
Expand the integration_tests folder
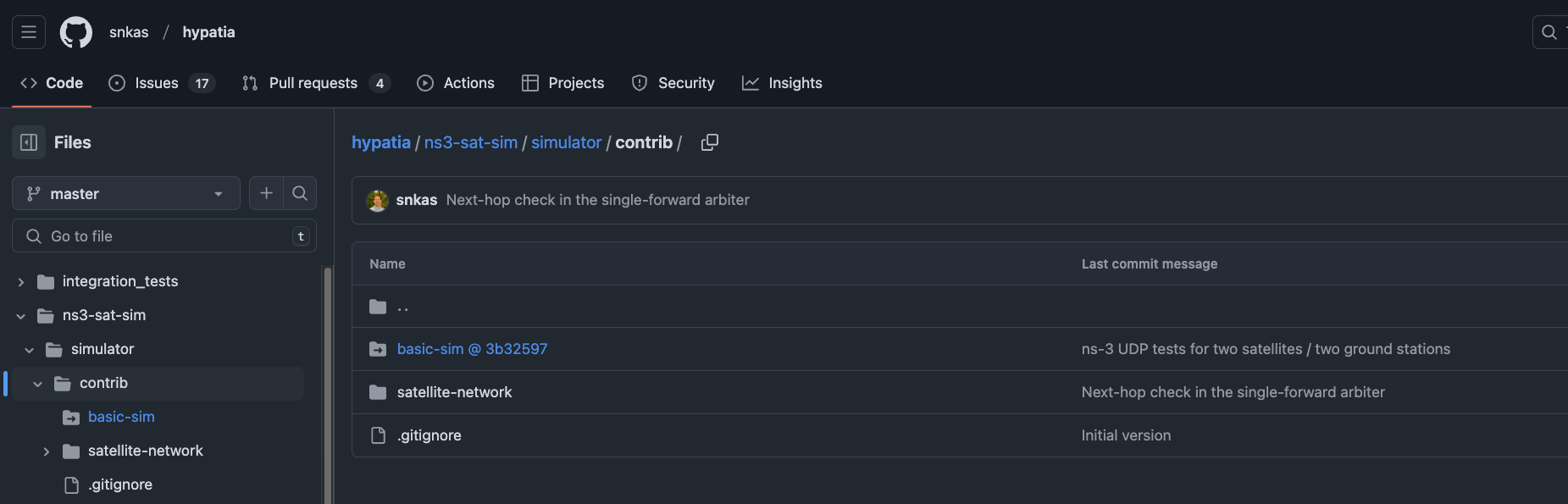click(x=21, y=281)
